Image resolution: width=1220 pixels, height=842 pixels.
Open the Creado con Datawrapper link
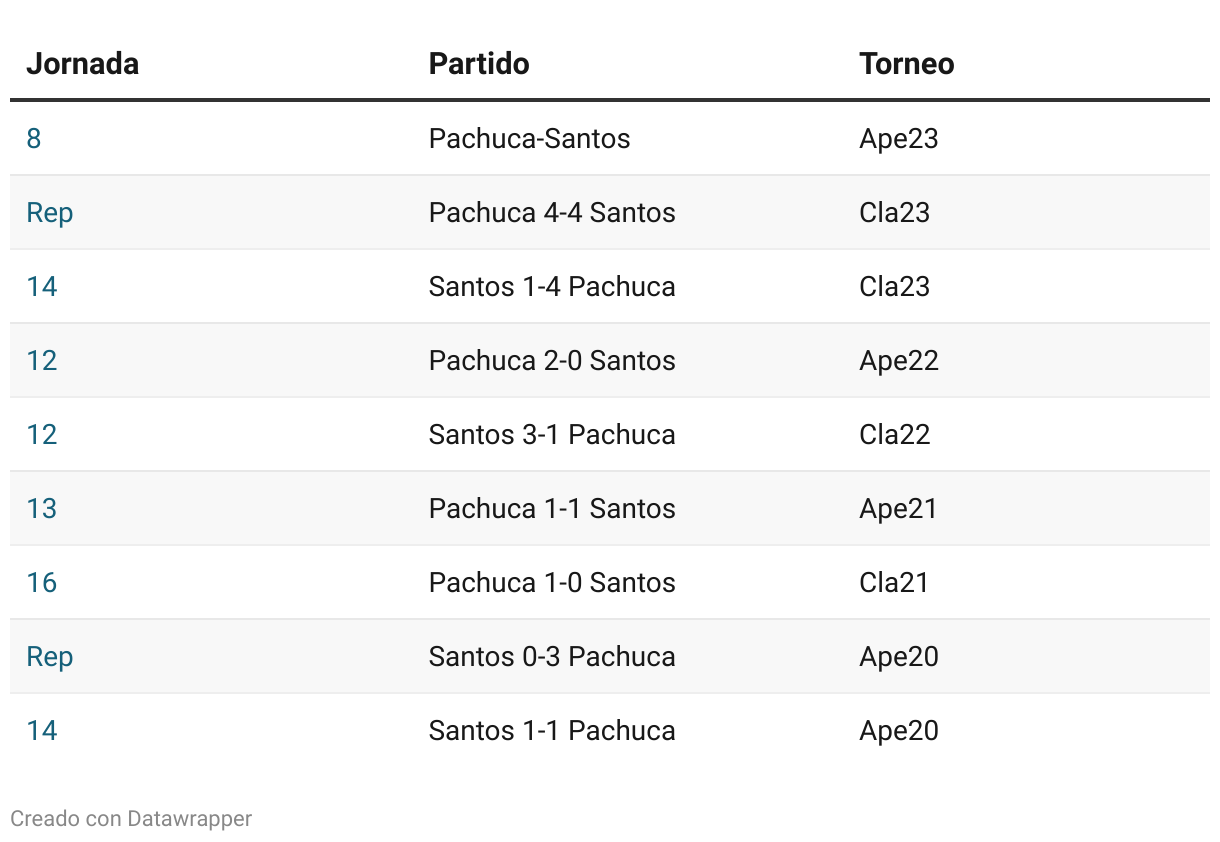click(x=131, y=818)
